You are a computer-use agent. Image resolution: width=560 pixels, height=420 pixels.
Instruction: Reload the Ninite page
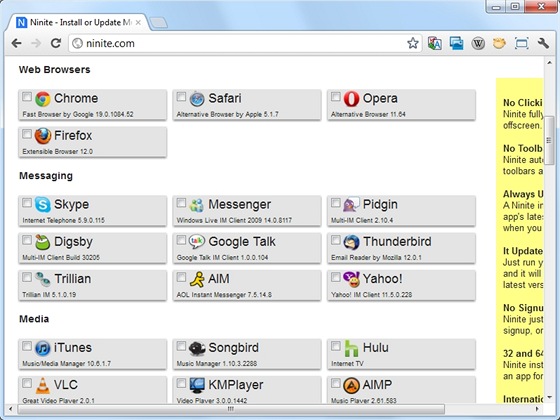[x=56, y=44]
